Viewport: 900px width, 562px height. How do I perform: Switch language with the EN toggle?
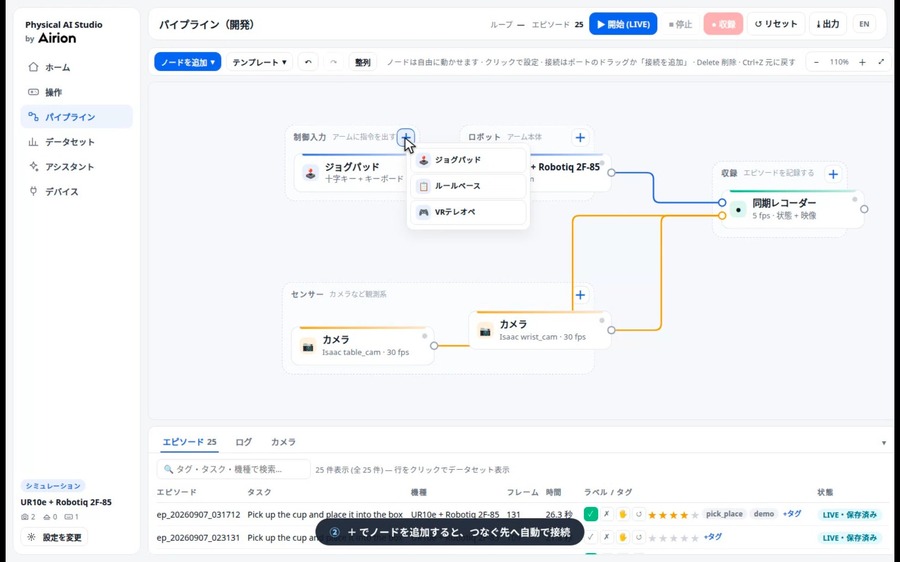tap(864, 24)
